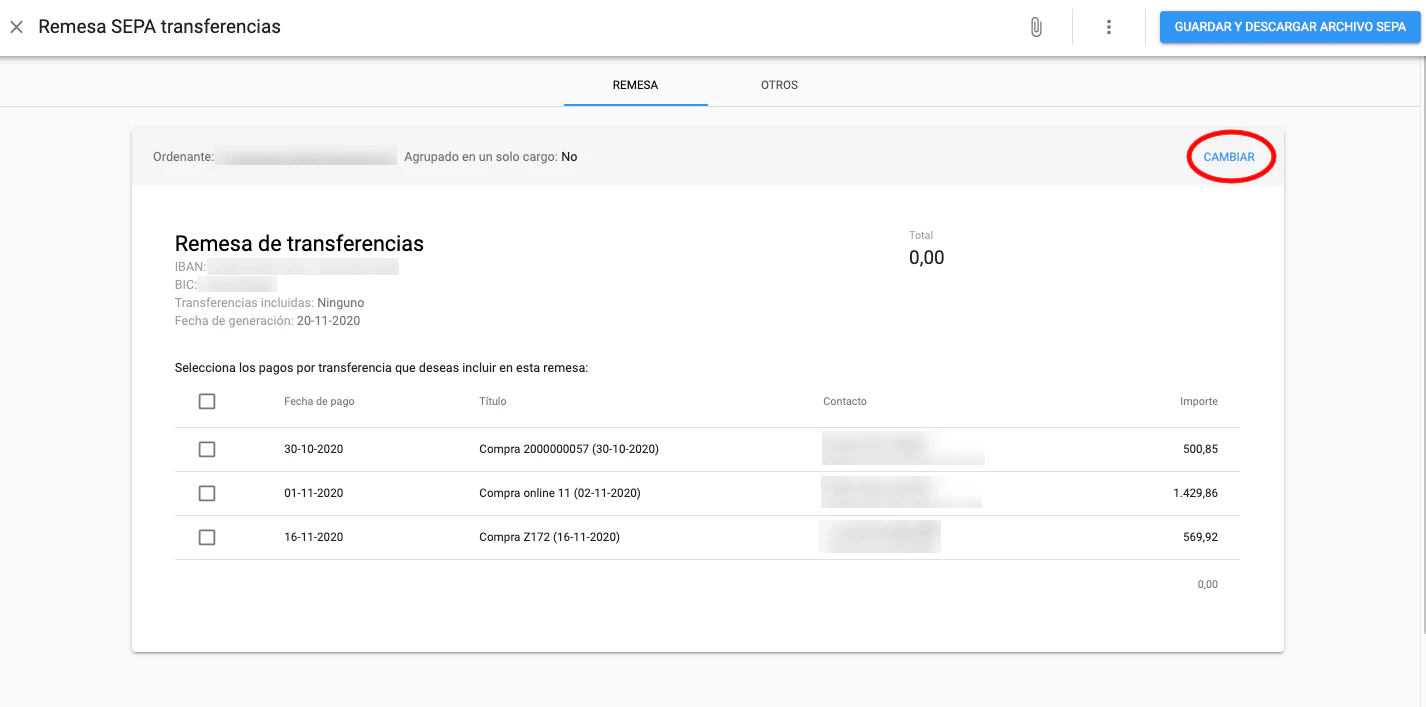1426x707 pixels.
Task: Check the payment dated 01-11-2020
Action: tap(207, 493)
